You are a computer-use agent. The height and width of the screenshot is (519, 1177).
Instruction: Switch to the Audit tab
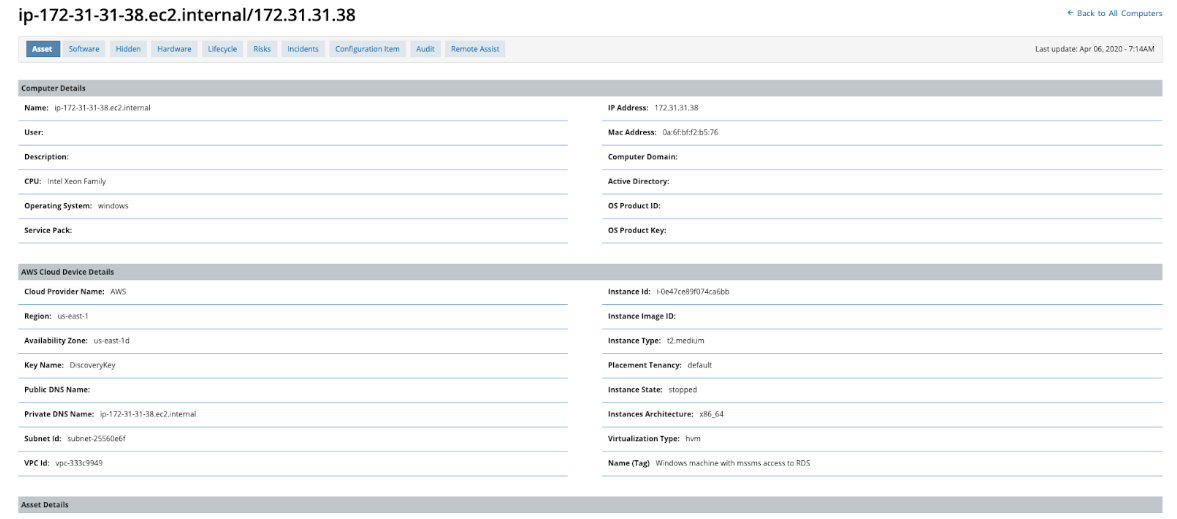click(425, 49)
